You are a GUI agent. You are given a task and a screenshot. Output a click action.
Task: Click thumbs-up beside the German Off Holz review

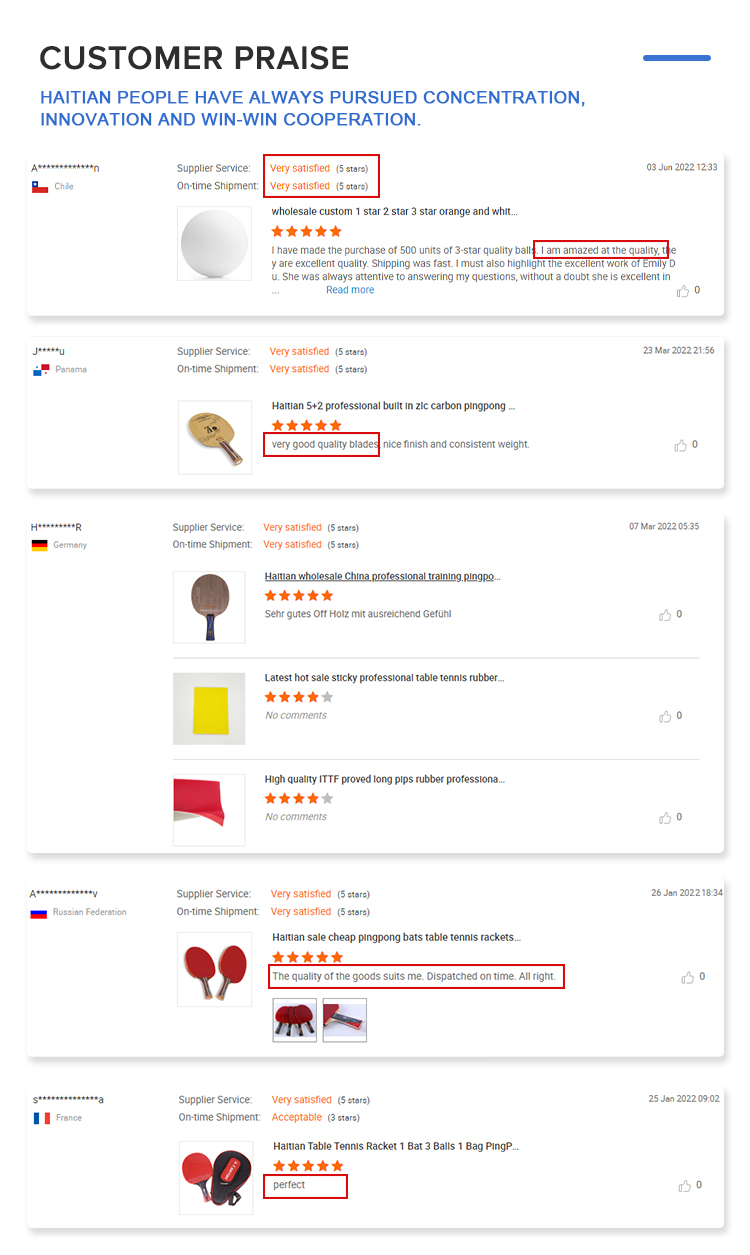pyautogui.click(x=665, y=615)
